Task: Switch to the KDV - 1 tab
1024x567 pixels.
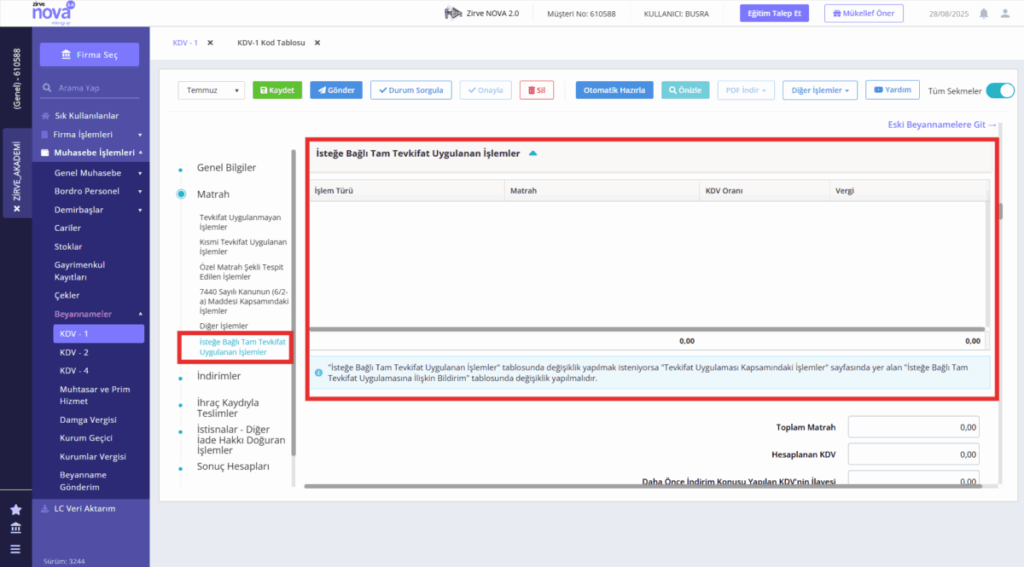Action: 185,42
